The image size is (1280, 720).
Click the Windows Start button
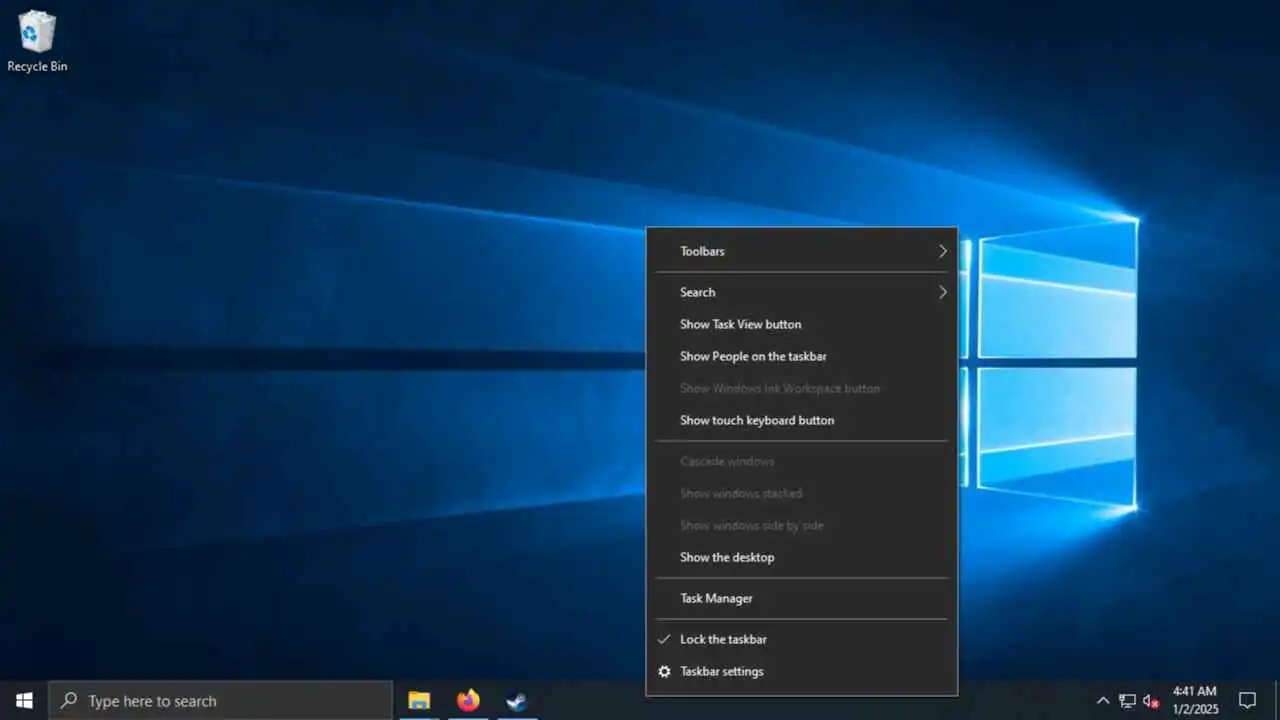tap(24, 700)
